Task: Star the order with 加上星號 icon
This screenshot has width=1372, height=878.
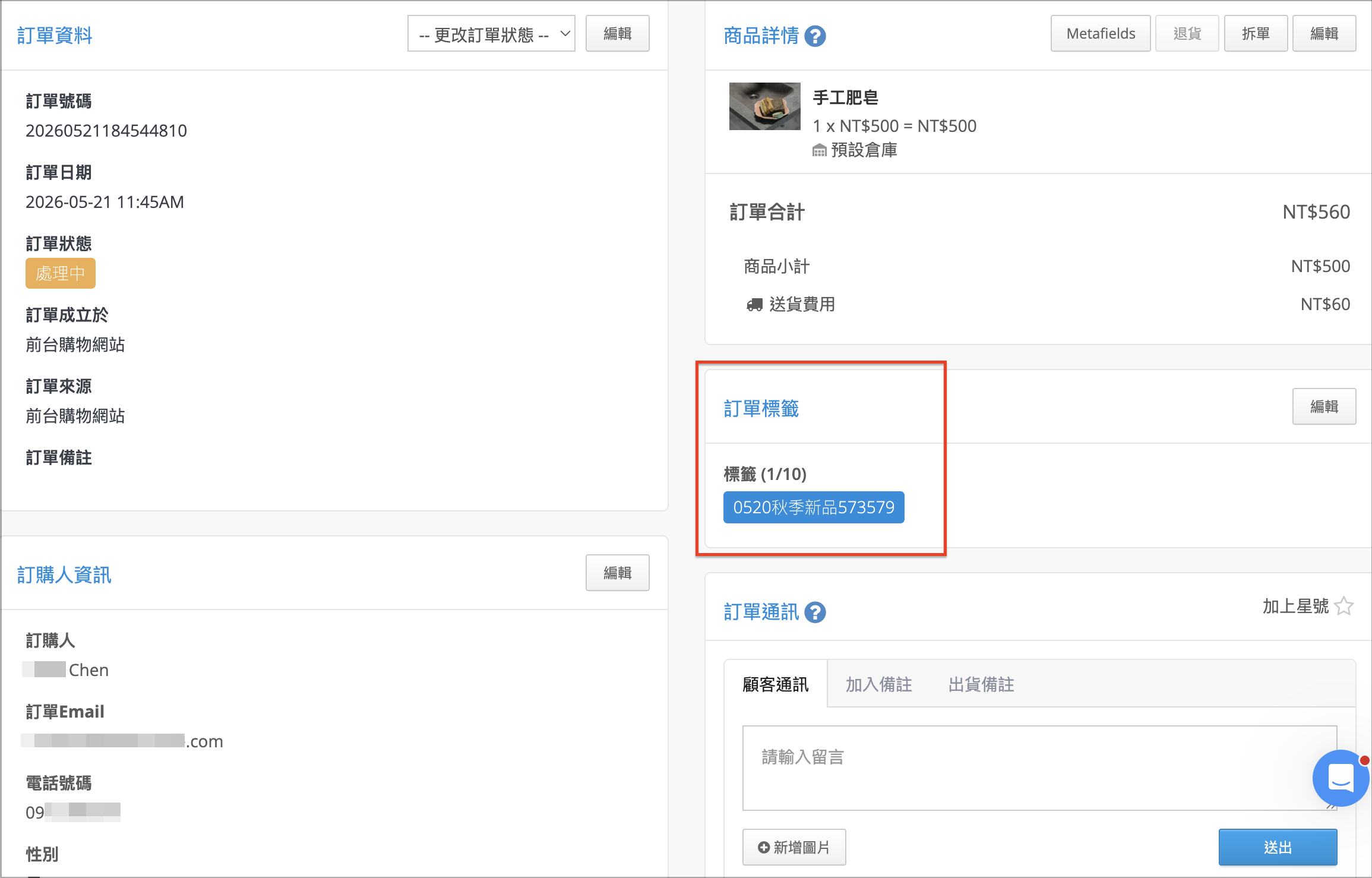Action: [x=1343, y=606]
